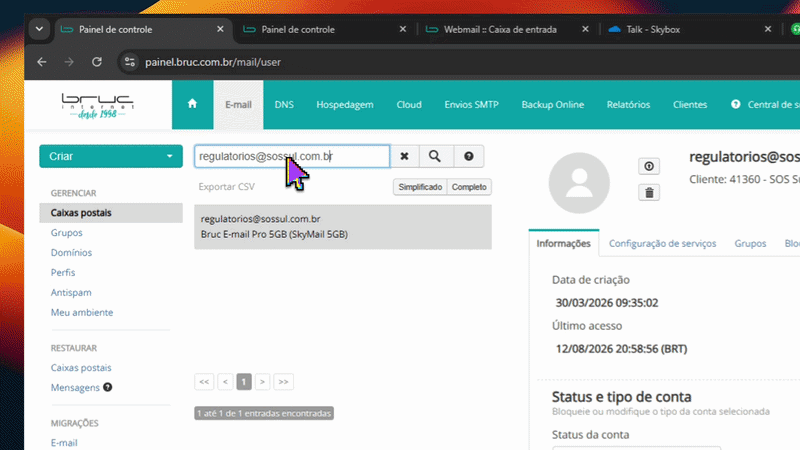The width and height of the screenshot is (800, 450).
Task: Click the browser back arrow
Action: click(x=42, y=62)
